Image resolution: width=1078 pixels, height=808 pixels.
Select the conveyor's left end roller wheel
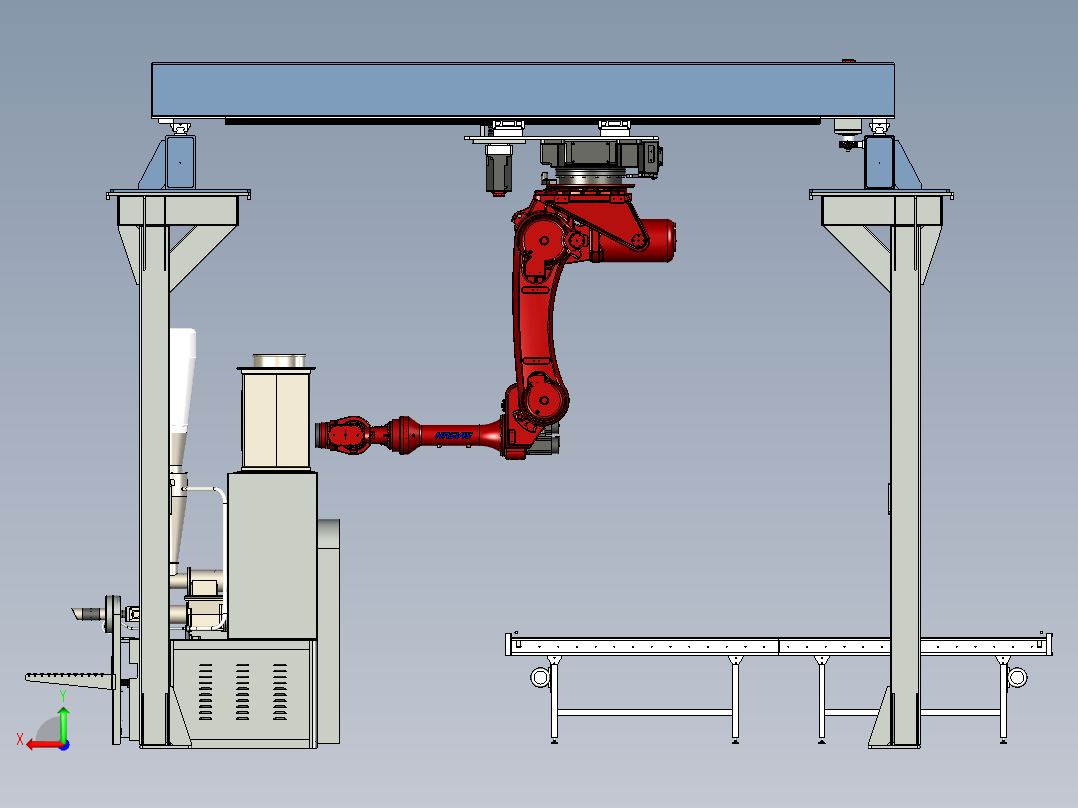(540, 677)
